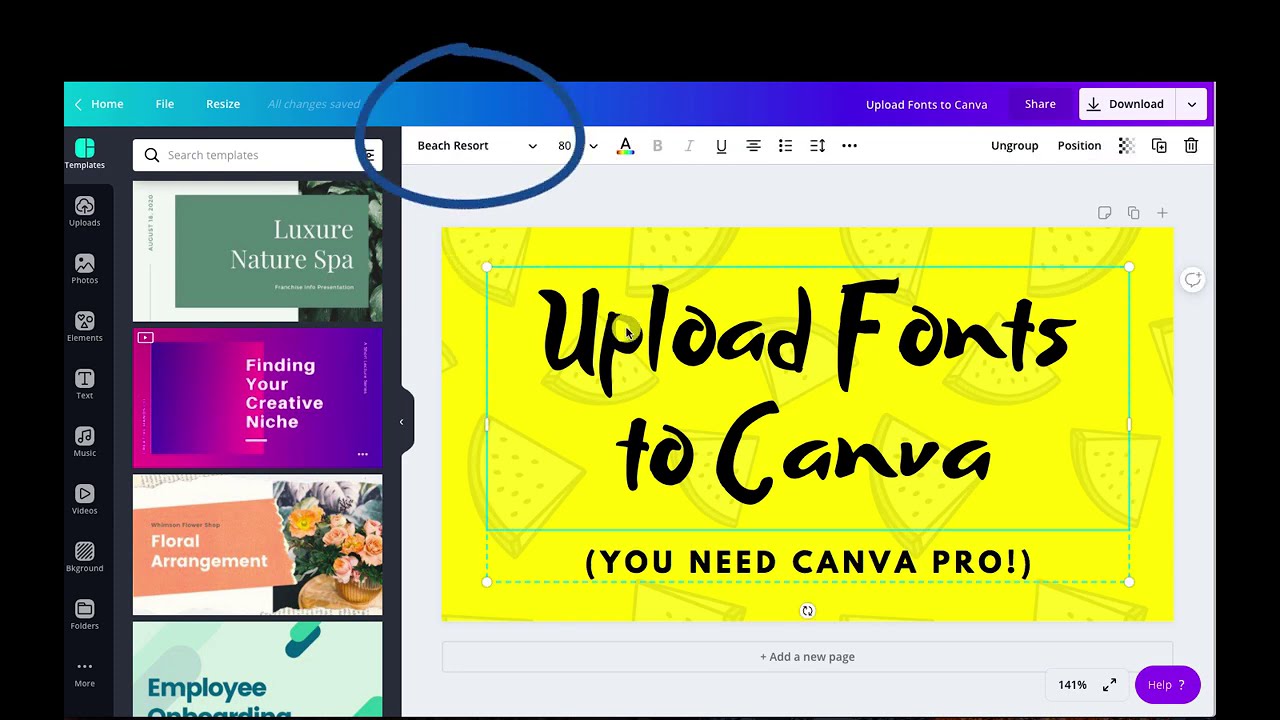Open the Templates sidebar tab
1280x720 pixels.
84,154
